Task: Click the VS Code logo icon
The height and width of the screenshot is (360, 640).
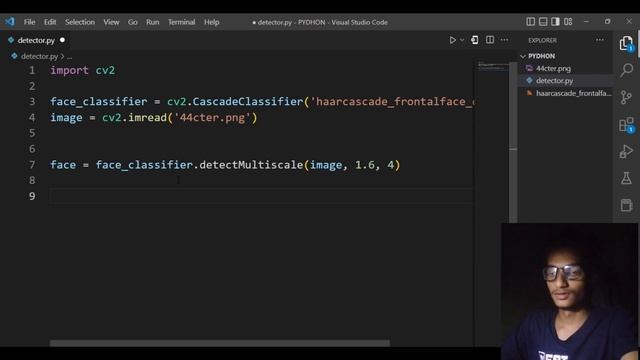Action: 10,22
